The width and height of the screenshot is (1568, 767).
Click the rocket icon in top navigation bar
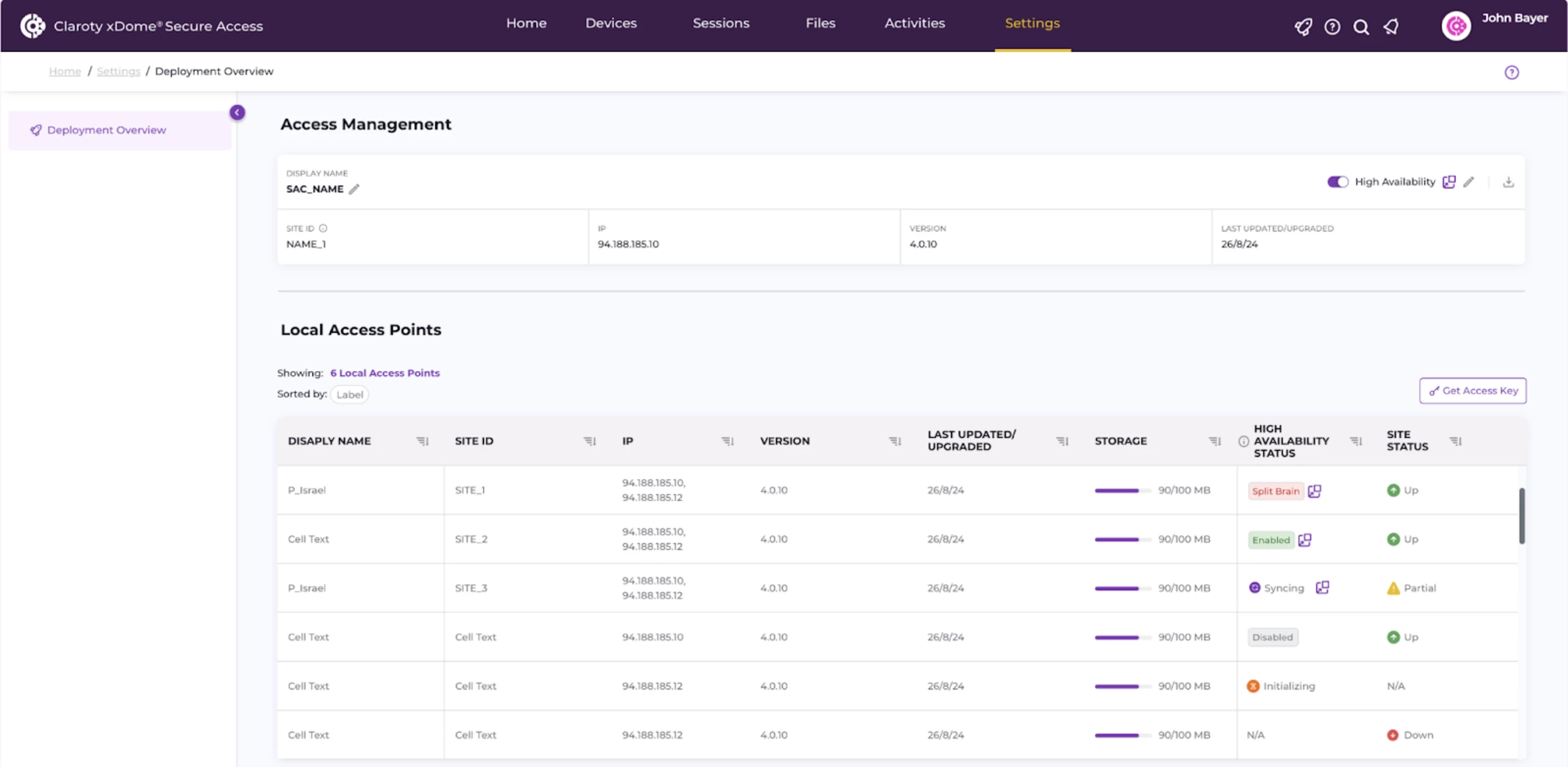tap(1303, 27)
